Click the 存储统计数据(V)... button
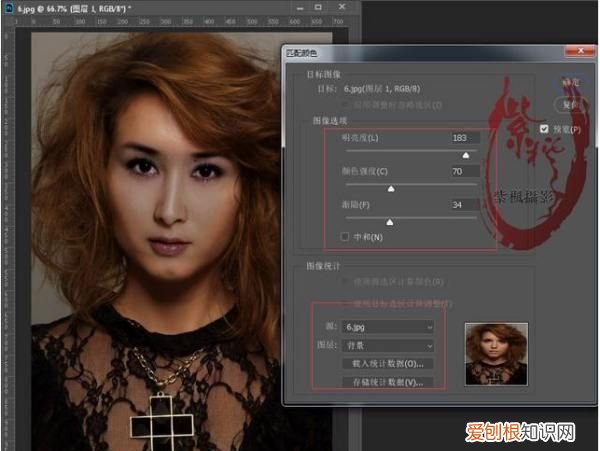 (x=388, y=382)
